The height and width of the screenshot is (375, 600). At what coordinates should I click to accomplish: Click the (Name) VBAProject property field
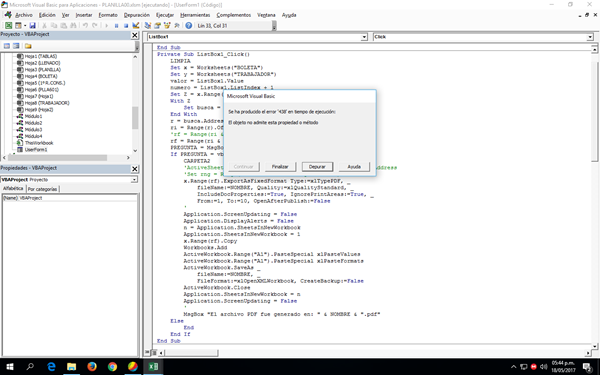coord(69,198)
